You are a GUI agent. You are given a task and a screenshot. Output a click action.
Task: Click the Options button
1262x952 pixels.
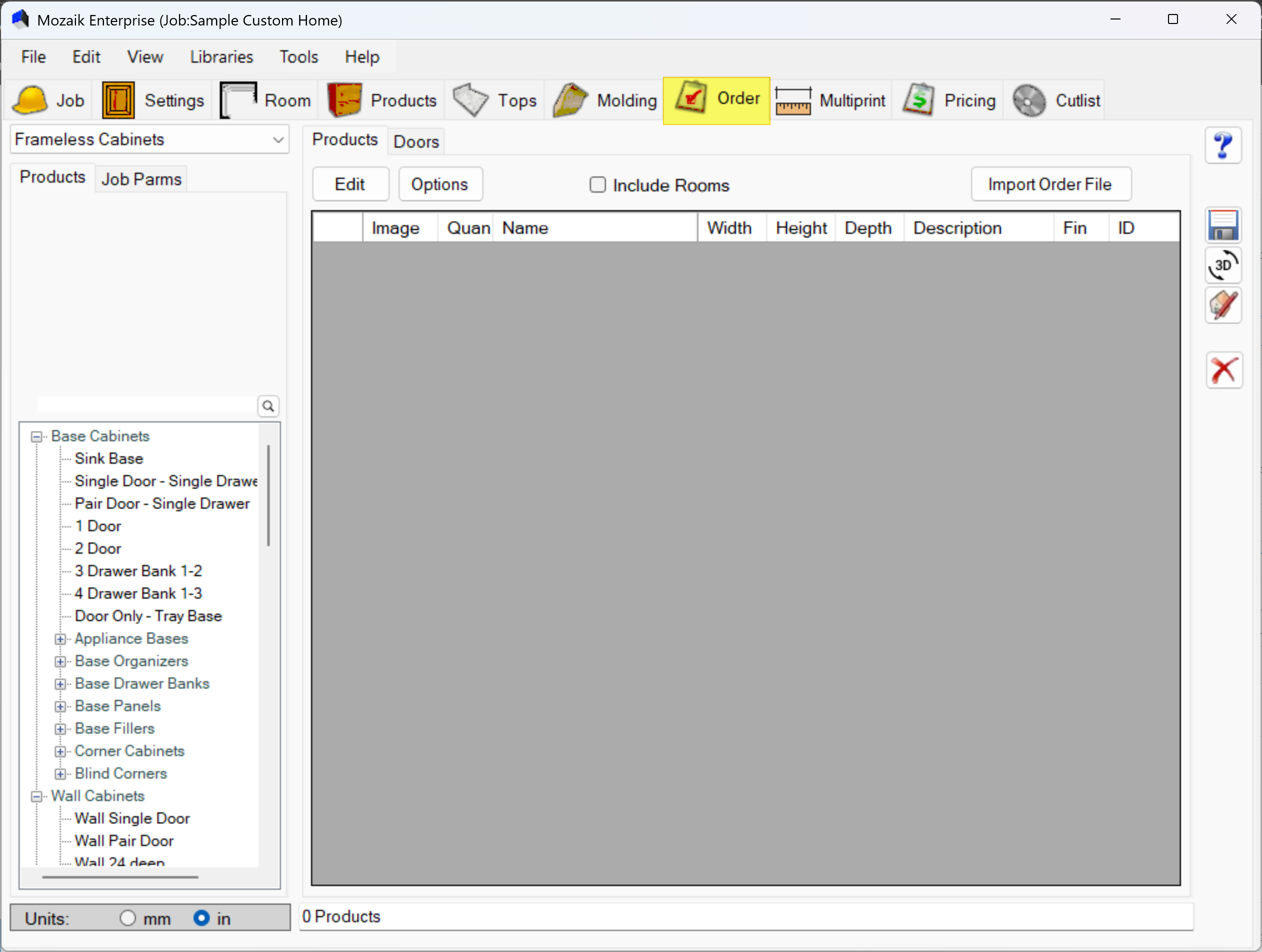click(x=440, y=184)
